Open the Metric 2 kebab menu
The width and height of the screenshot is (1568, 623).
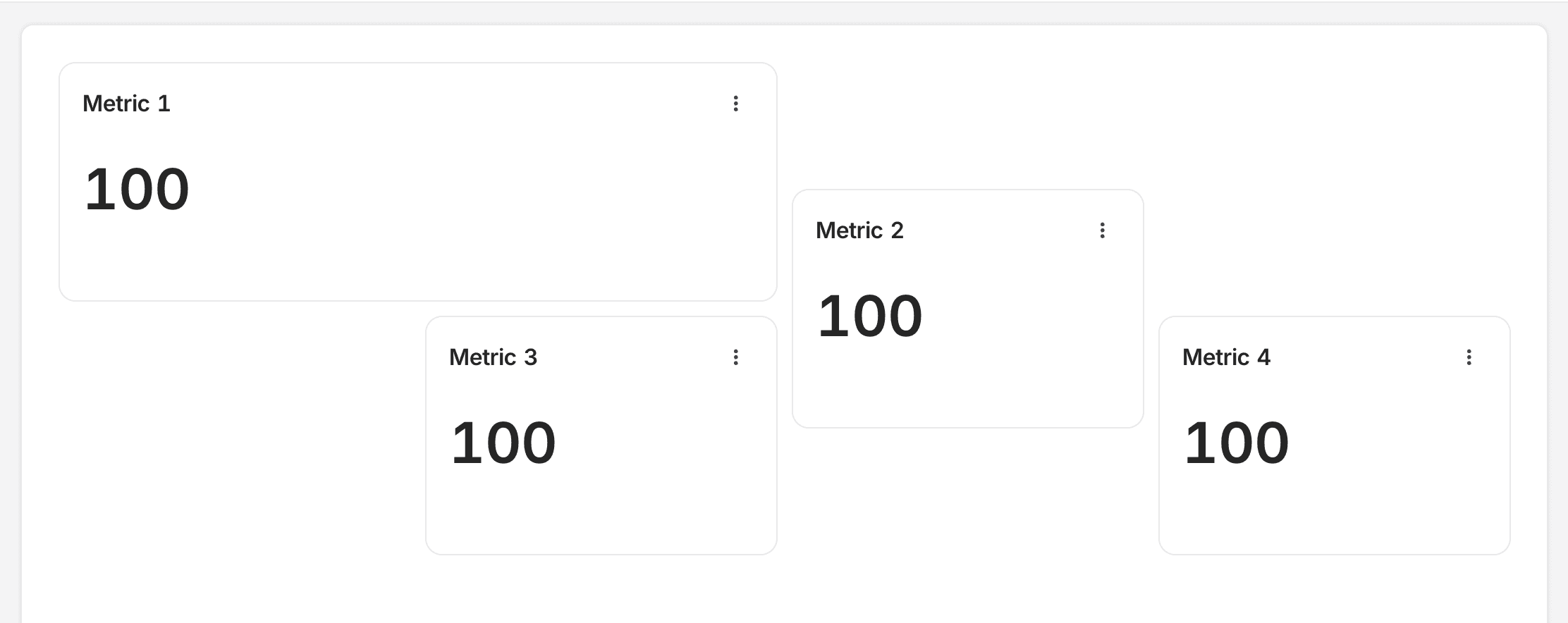click(x=1102, y=230)
